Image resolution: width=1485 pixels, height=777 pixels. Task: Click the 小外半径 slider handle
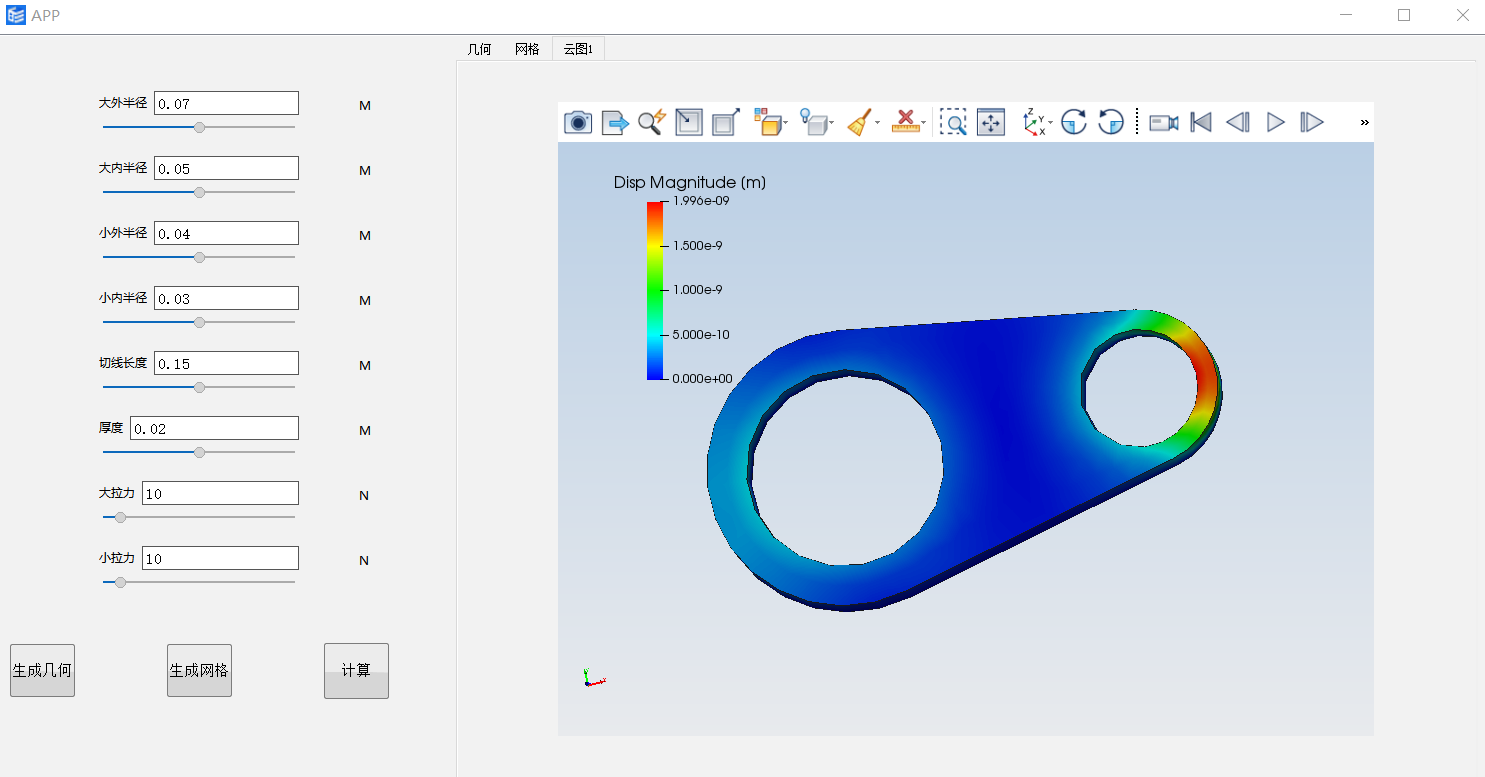point(199,257)
